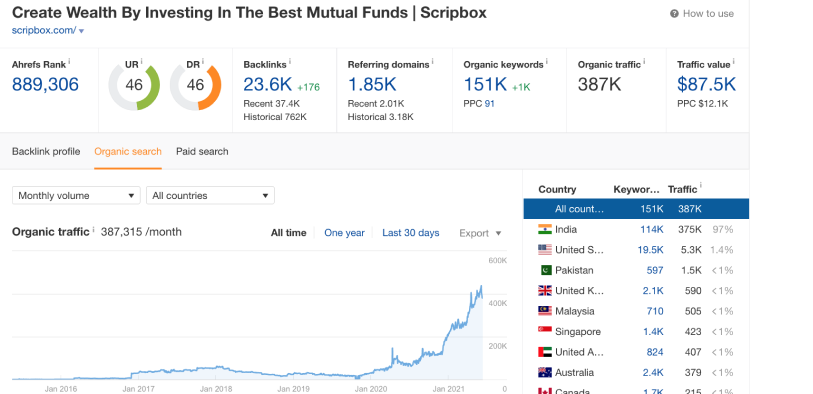Click the 2021 peak on traffic chart

click(481, 286)
